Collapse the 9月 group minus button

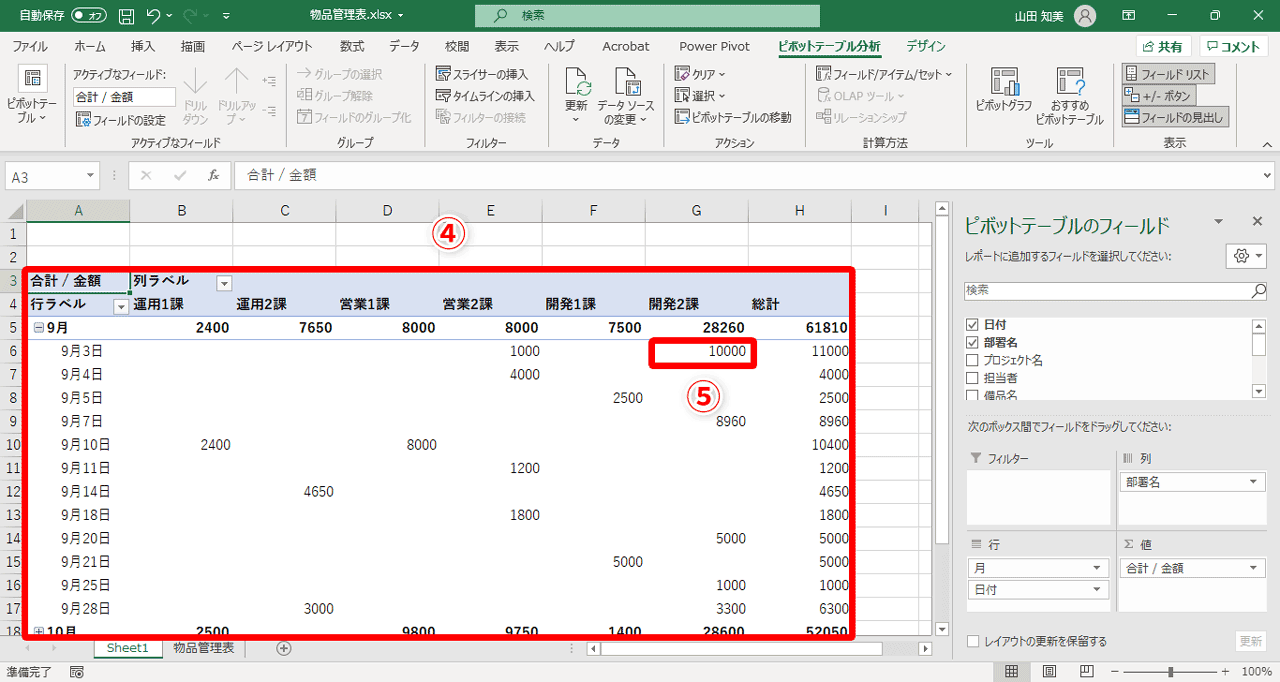(38, 328)
